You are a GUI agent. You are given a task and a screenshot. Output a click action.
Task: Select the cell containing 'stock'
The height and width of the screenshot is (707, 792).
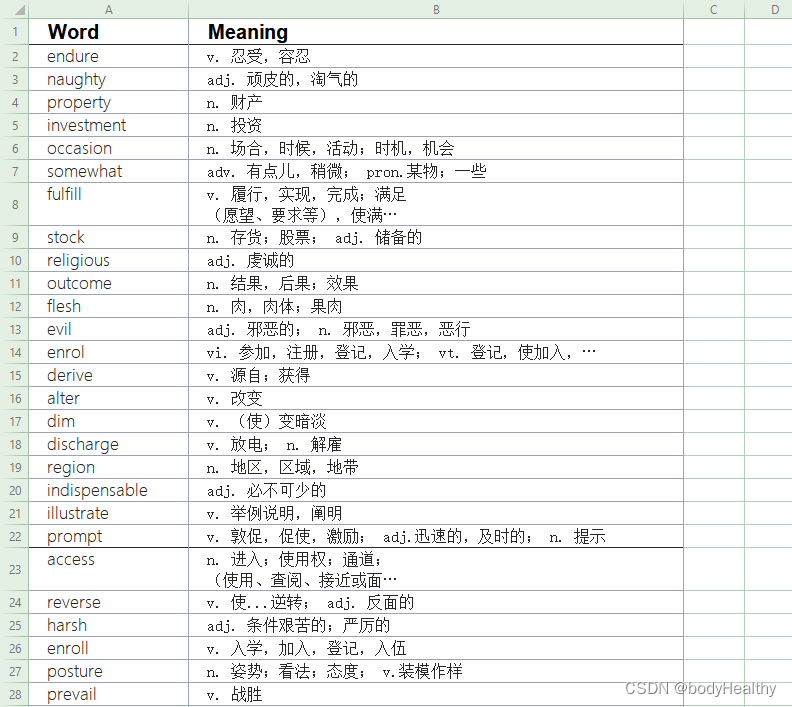click(109, 237)
